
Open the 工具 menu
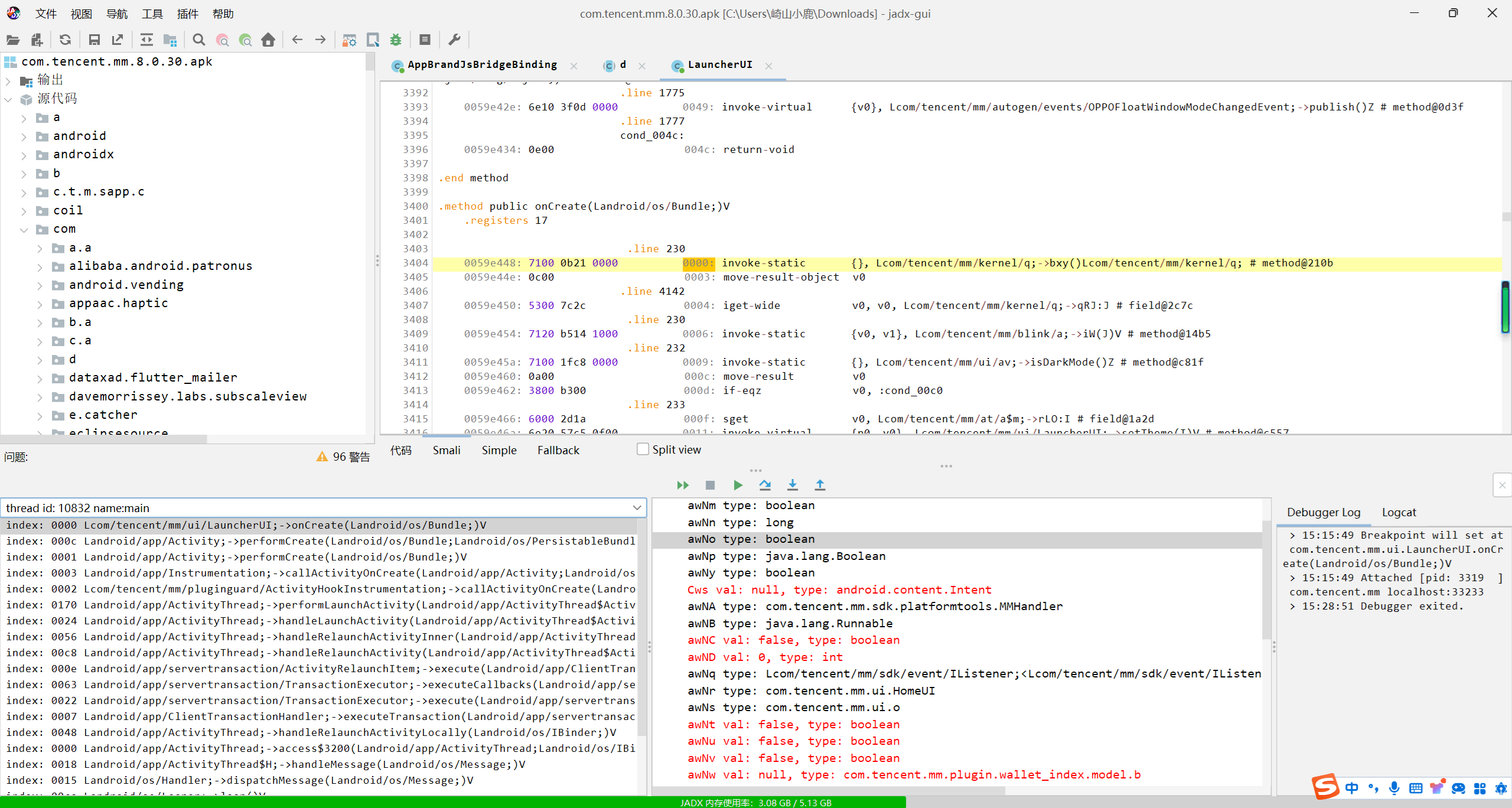click(152, 14)
